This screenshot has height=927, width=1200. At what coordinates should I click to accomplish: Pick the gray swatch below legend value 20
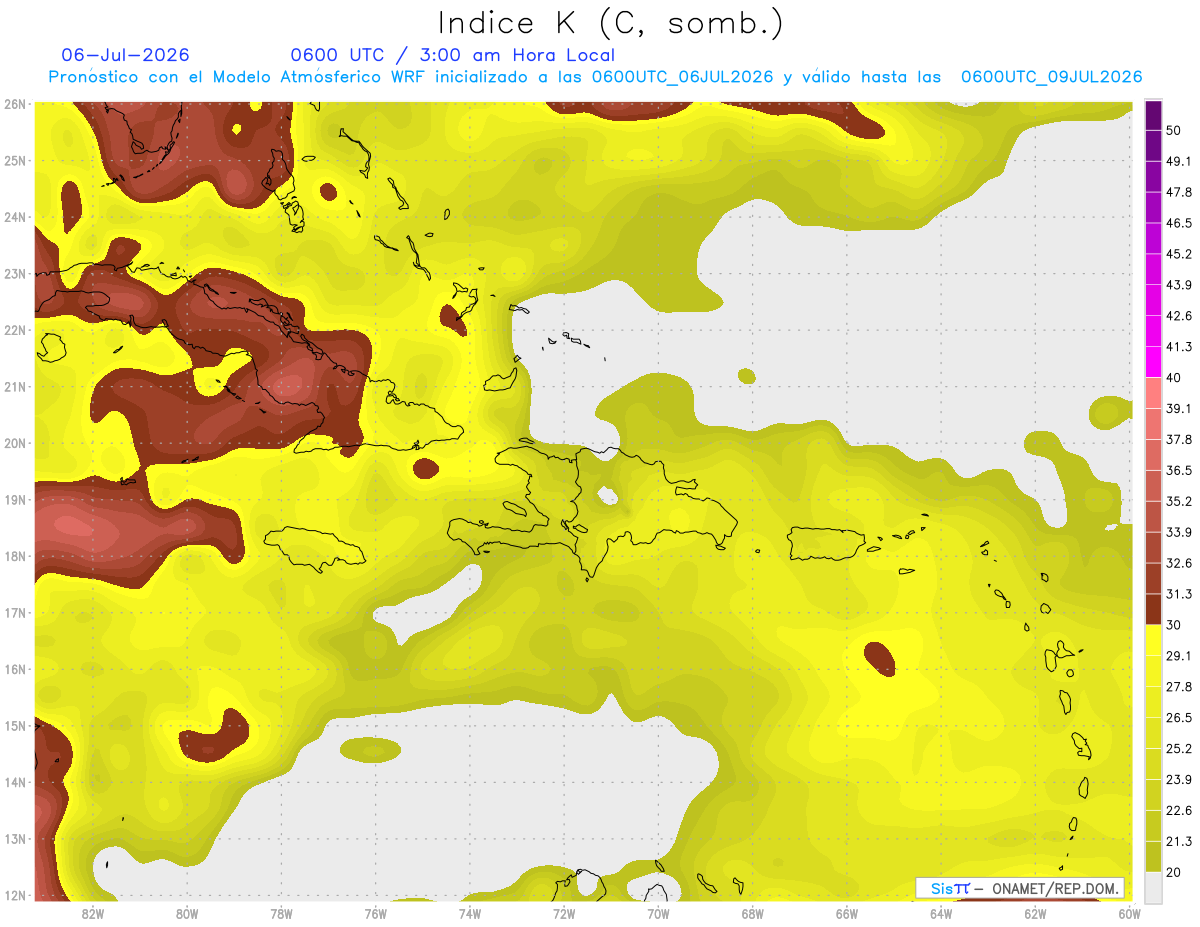(x=1153, y=886)
